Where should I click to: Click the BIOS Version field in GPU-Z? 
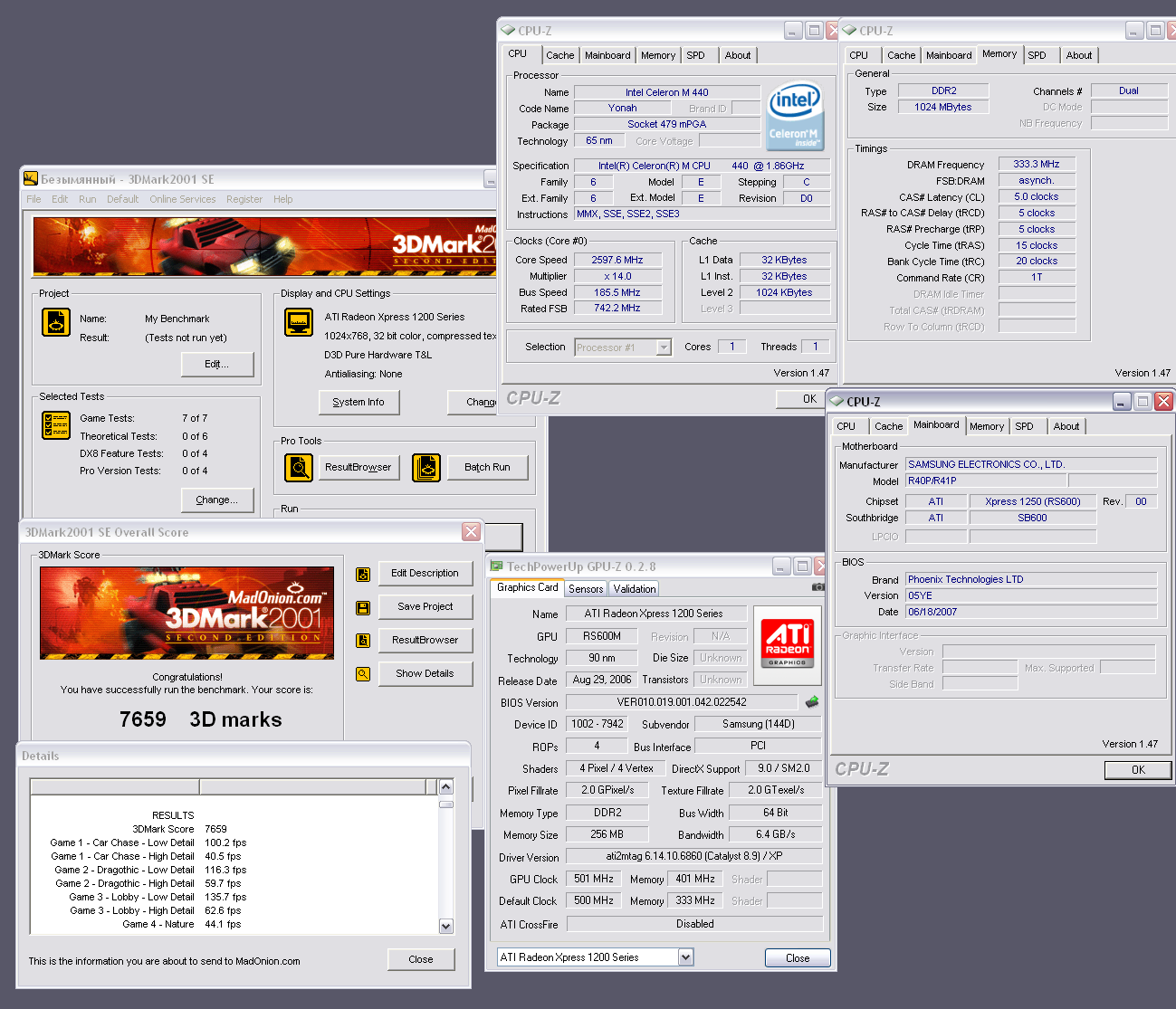682,702
